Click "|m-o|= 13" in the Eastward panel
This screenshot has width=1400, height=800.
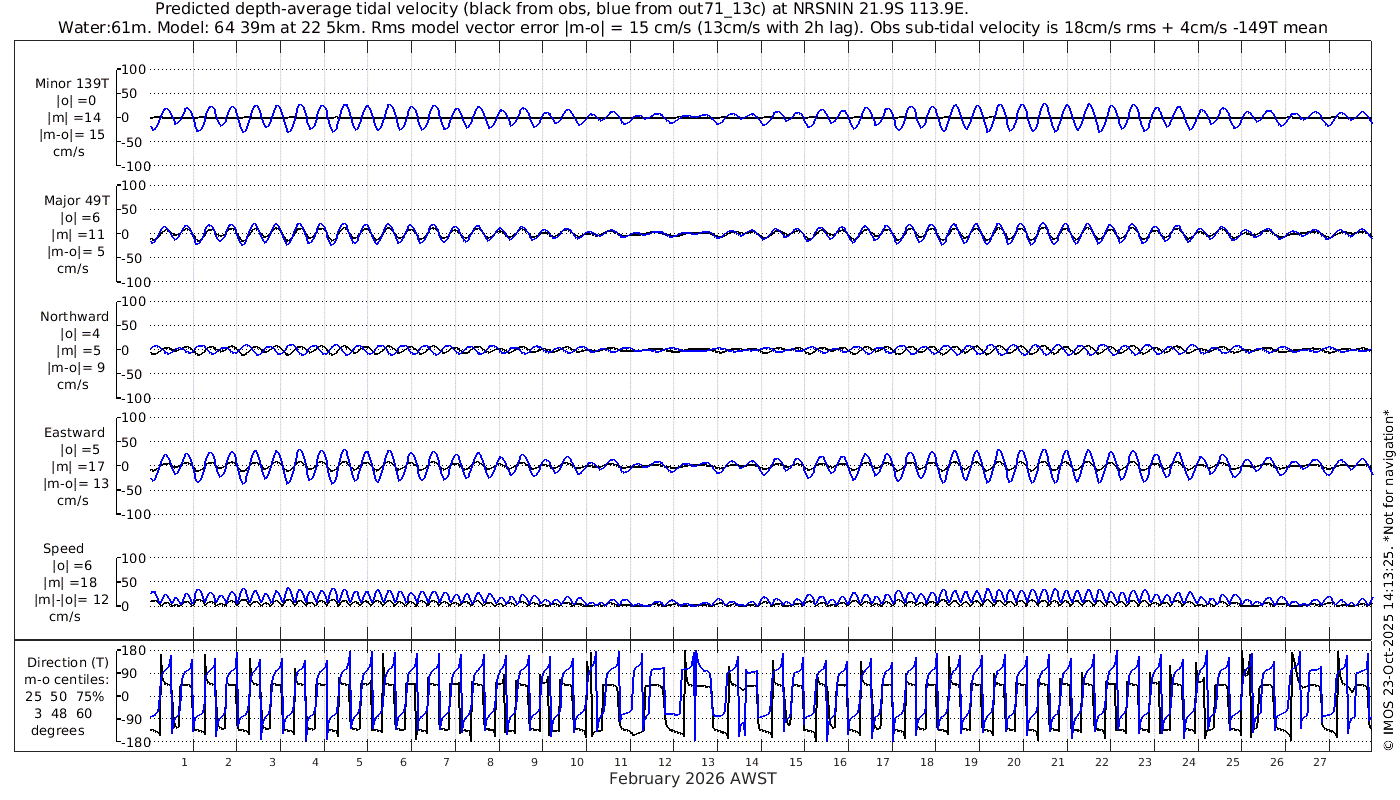click(77, 483)
